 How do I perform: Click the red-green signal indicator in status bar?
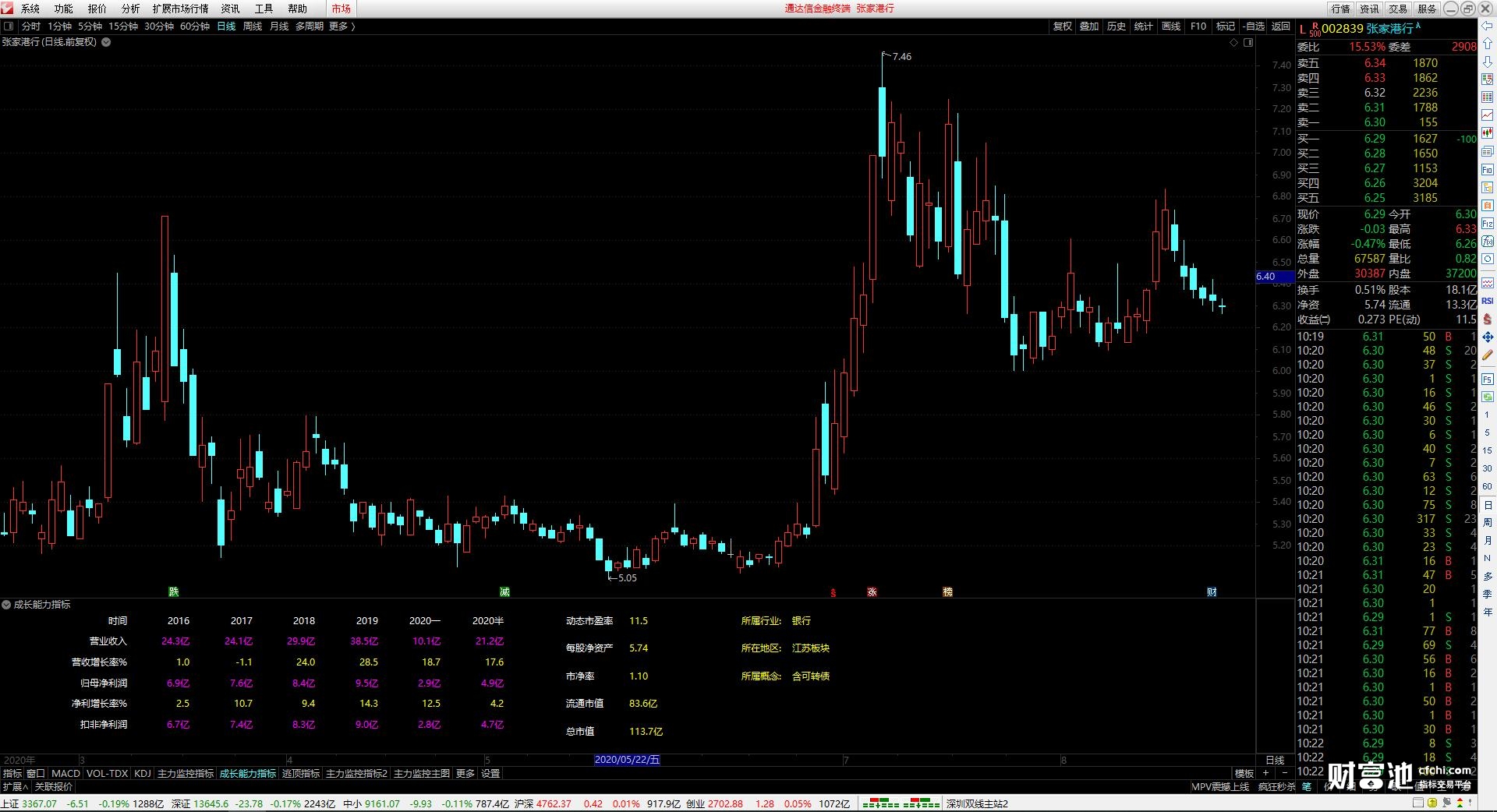tap(900, 803)
